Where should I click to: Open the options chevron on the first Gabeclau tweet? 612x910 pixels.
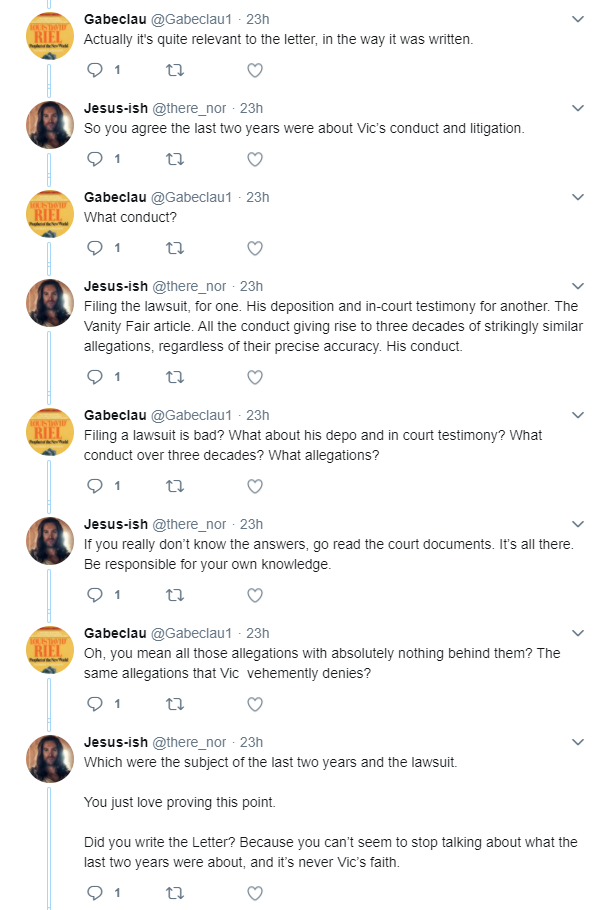[578, 19]
